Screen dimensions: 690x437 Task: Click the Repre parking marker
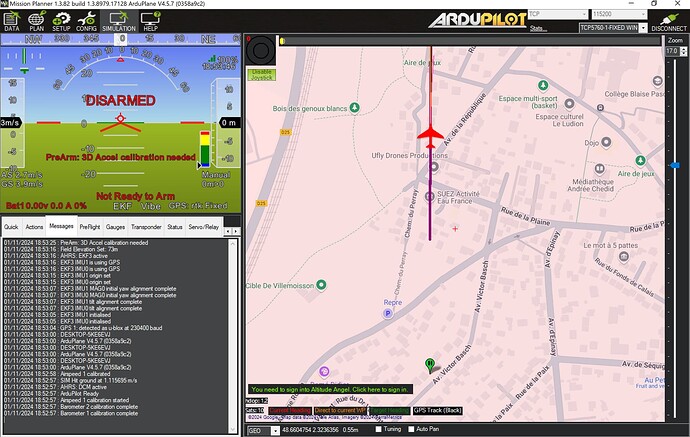pyautogui.click(x=388, y=313)
